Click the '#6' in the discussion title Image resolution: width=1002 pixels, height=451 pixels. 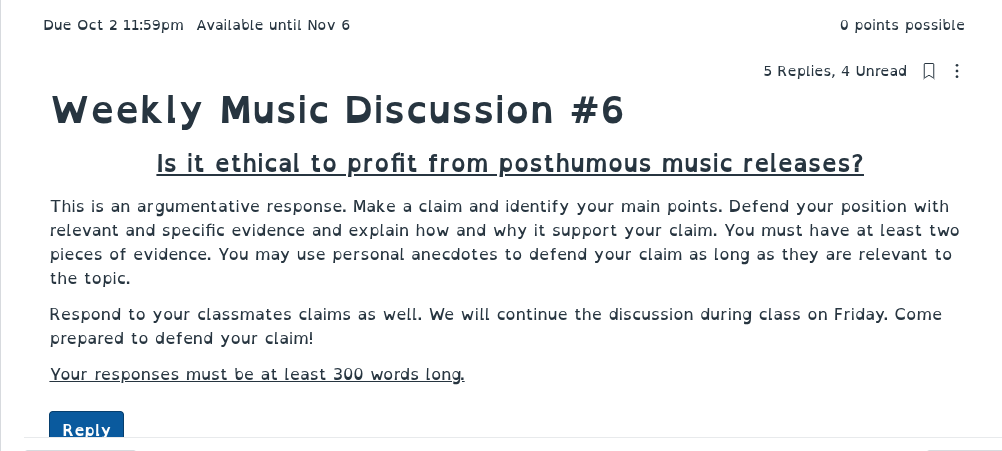pyautogui.click(x=597, y=110)
